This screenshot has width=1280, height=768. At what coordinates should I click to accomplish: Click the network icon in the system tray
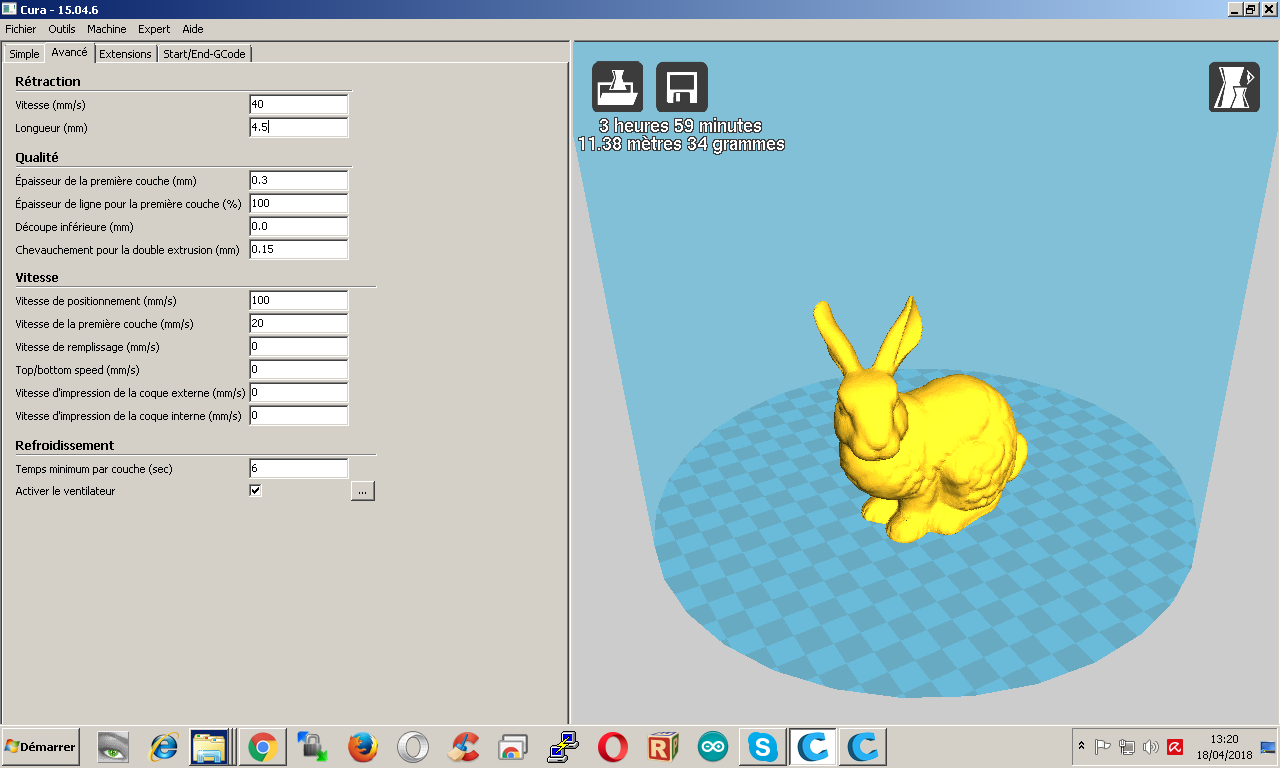pos(1127,747)
